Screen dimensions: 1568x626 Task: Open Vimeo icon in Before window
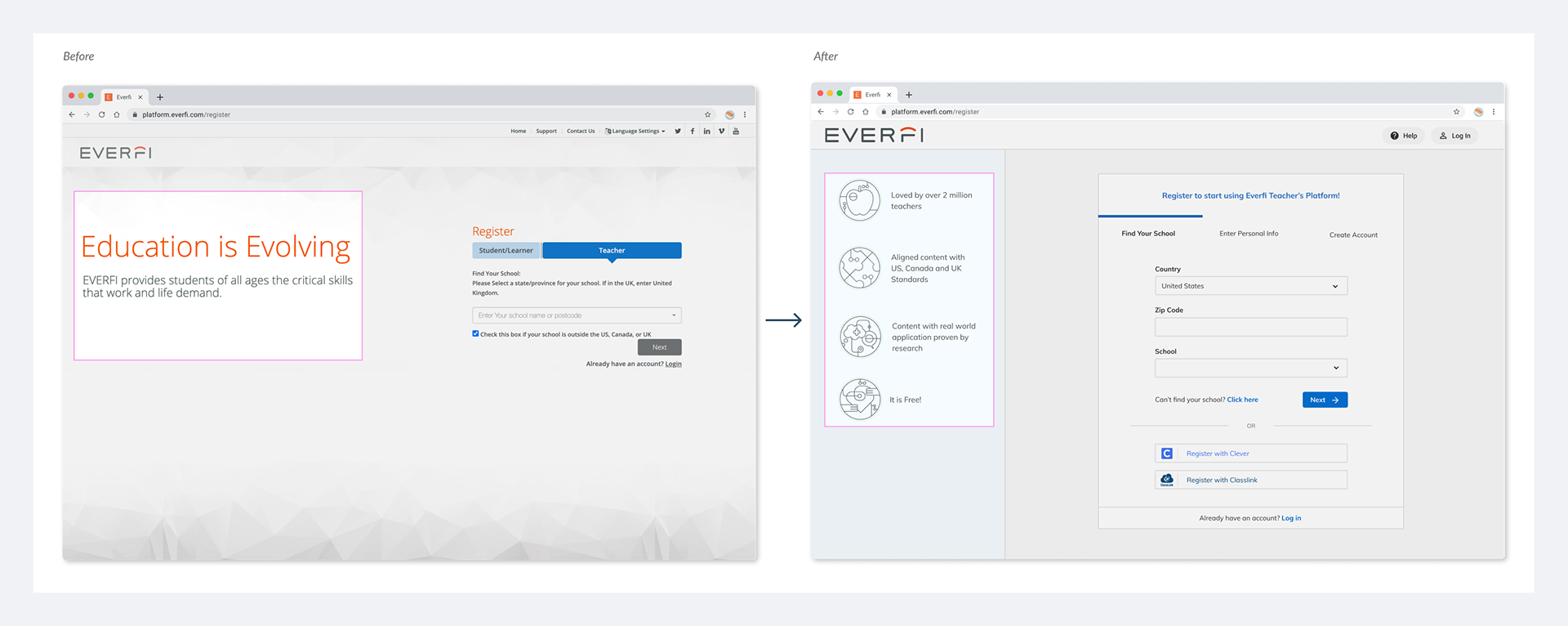click(721, 131)
